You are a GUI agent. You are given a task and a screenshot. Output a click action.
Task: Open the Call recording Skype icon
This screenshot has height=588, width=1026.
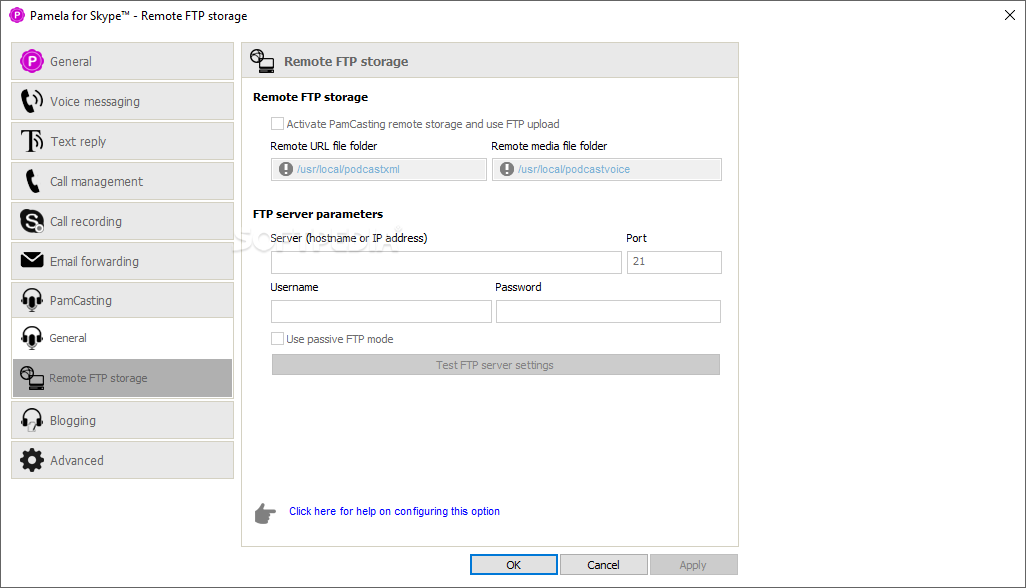click(x=31, y=221)
